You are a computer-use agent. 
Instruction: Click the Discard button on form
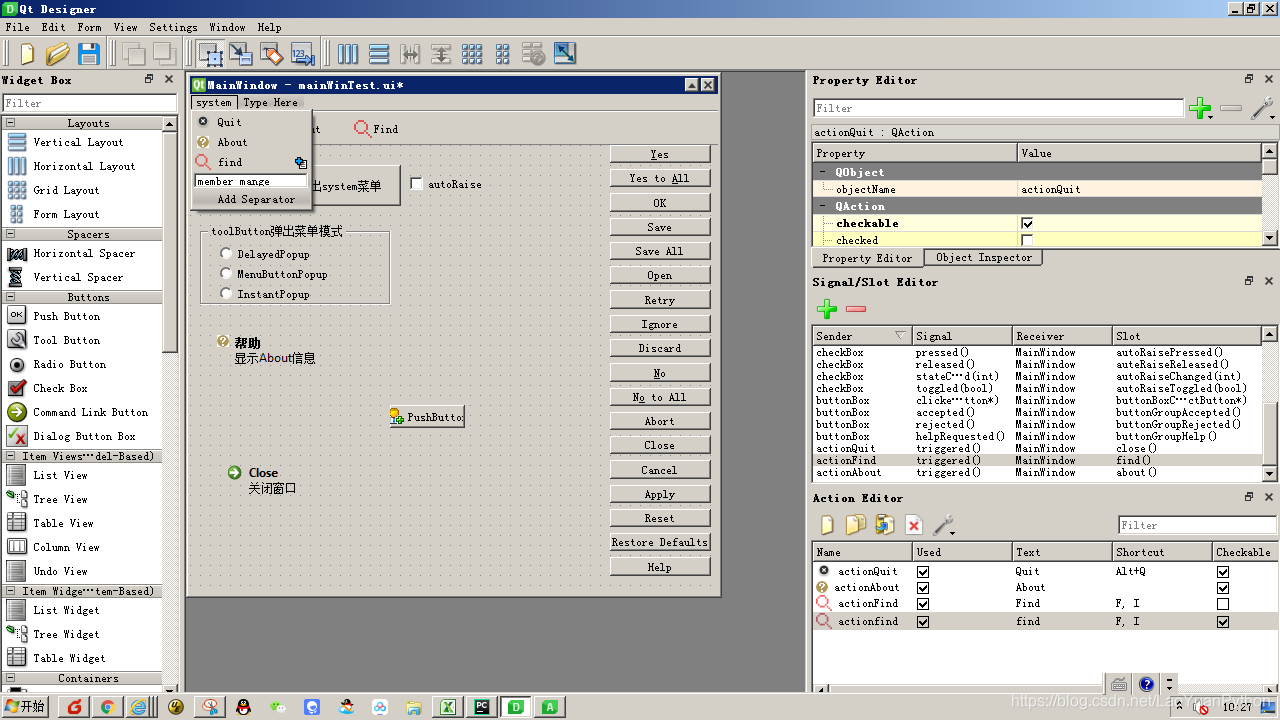pos(660,348)
